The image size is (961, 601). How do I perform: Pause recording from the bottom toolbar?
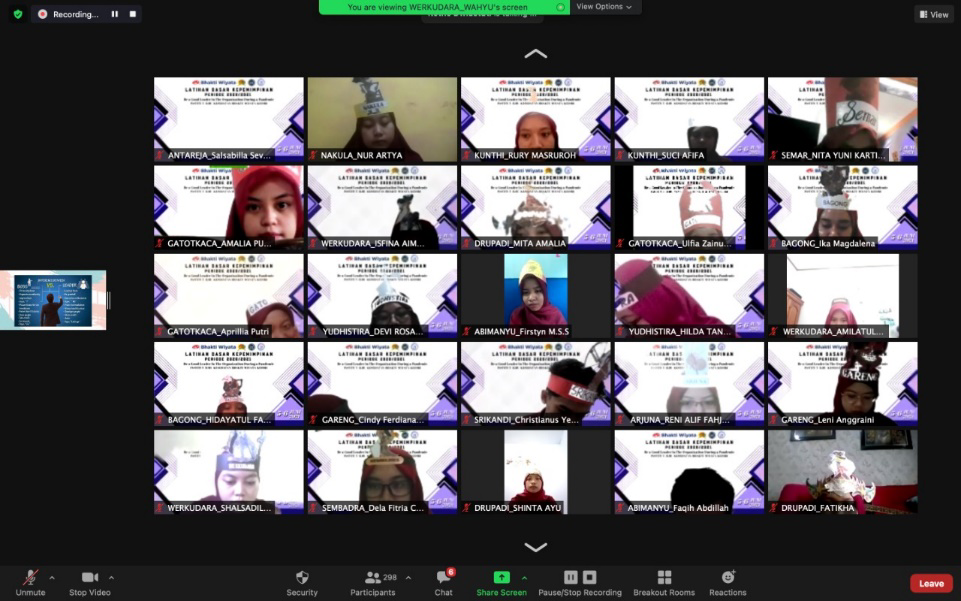pos(570,578)
